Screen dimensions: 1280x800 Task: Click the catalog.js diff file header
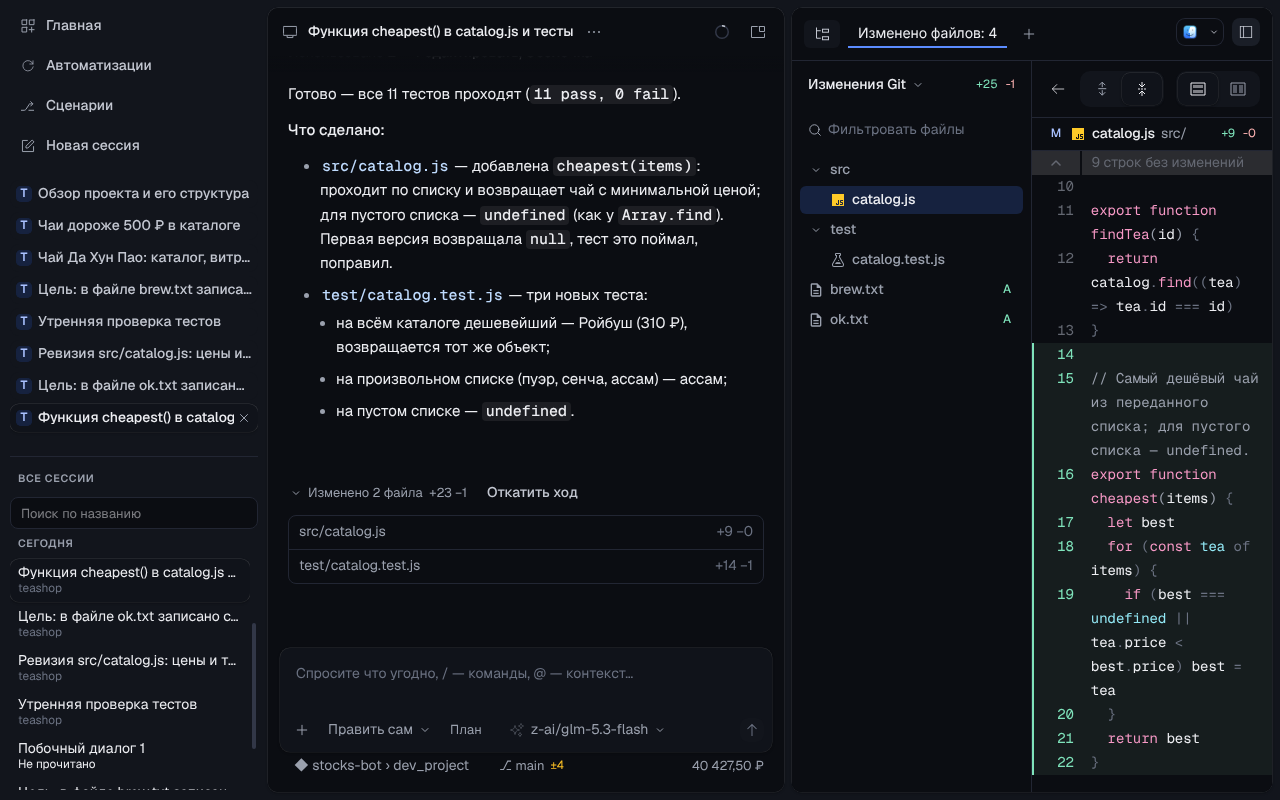click(x=1152, y=133)
